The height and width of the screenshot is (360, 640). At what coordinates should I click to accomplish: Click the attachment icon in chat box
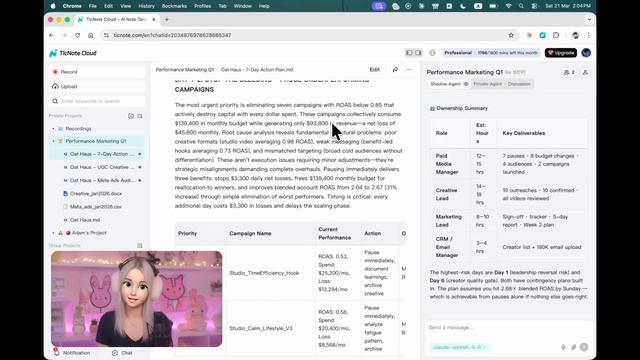click(x=573, y=347)
